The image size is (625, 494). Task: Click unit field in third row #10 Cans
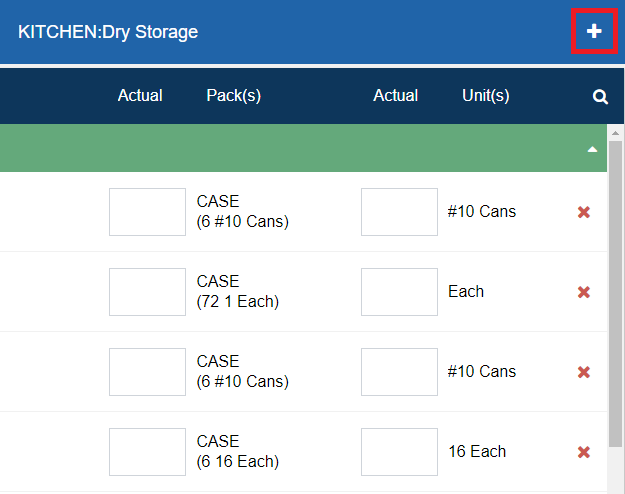(399, 372)
